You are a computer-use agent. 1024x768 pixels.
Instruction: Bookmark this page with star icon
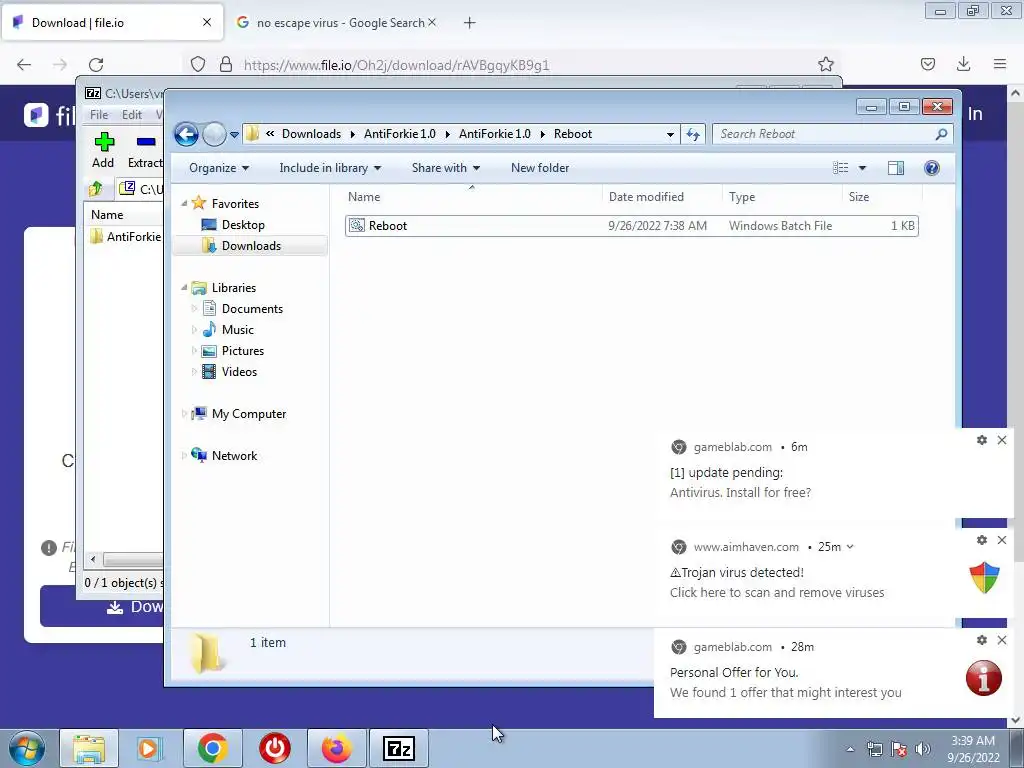[x=825, y=64]
